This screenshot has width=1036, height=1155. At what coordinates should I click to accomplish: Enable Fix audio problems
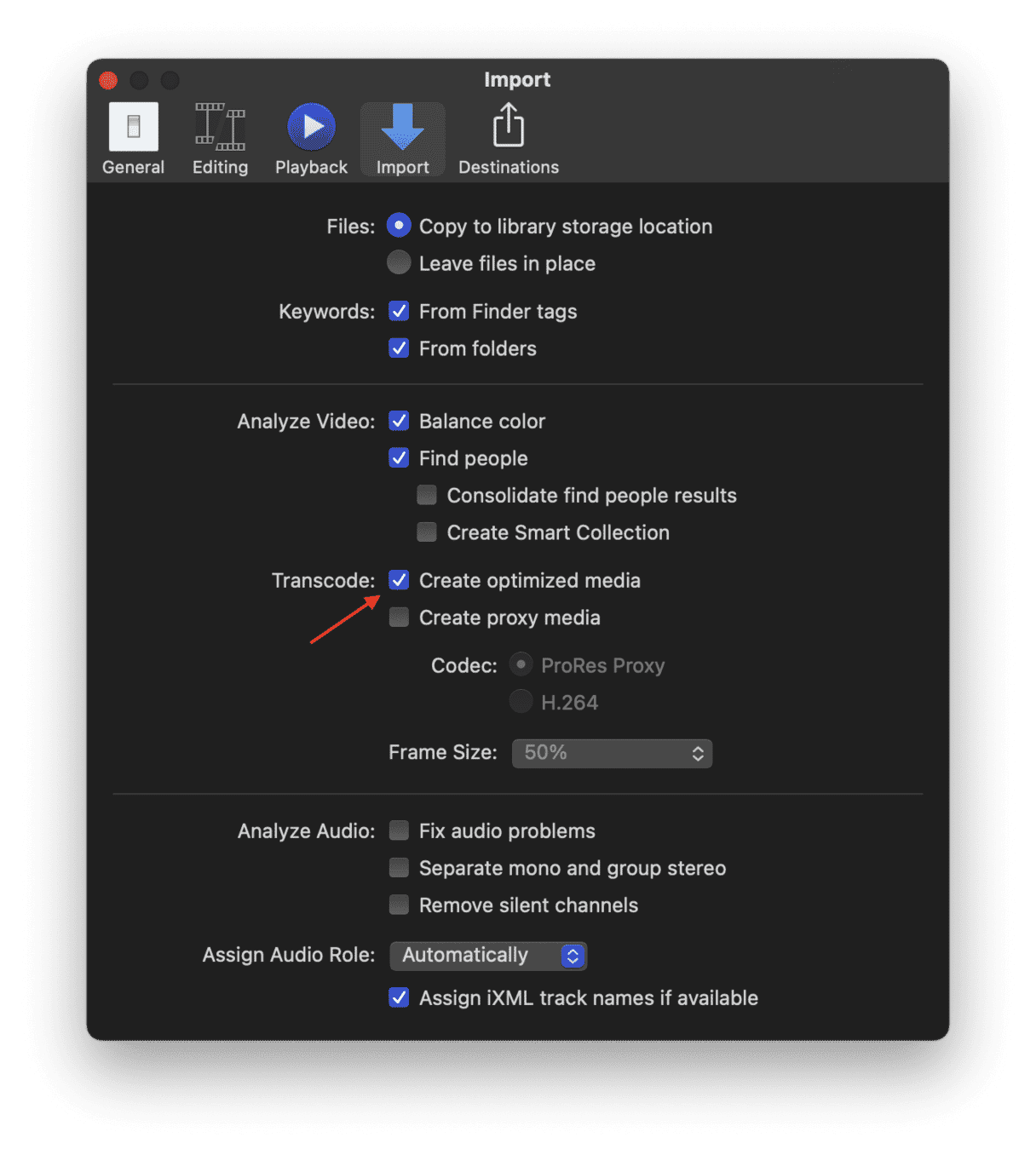click(x=399, y=830)
